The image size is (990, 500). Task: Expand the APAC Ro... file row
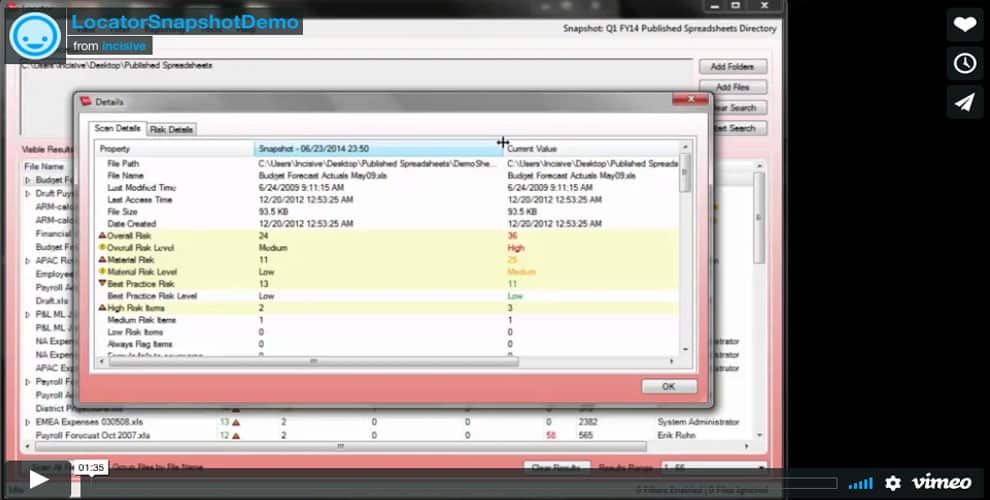pyautogui.click(x=27, y=261)
